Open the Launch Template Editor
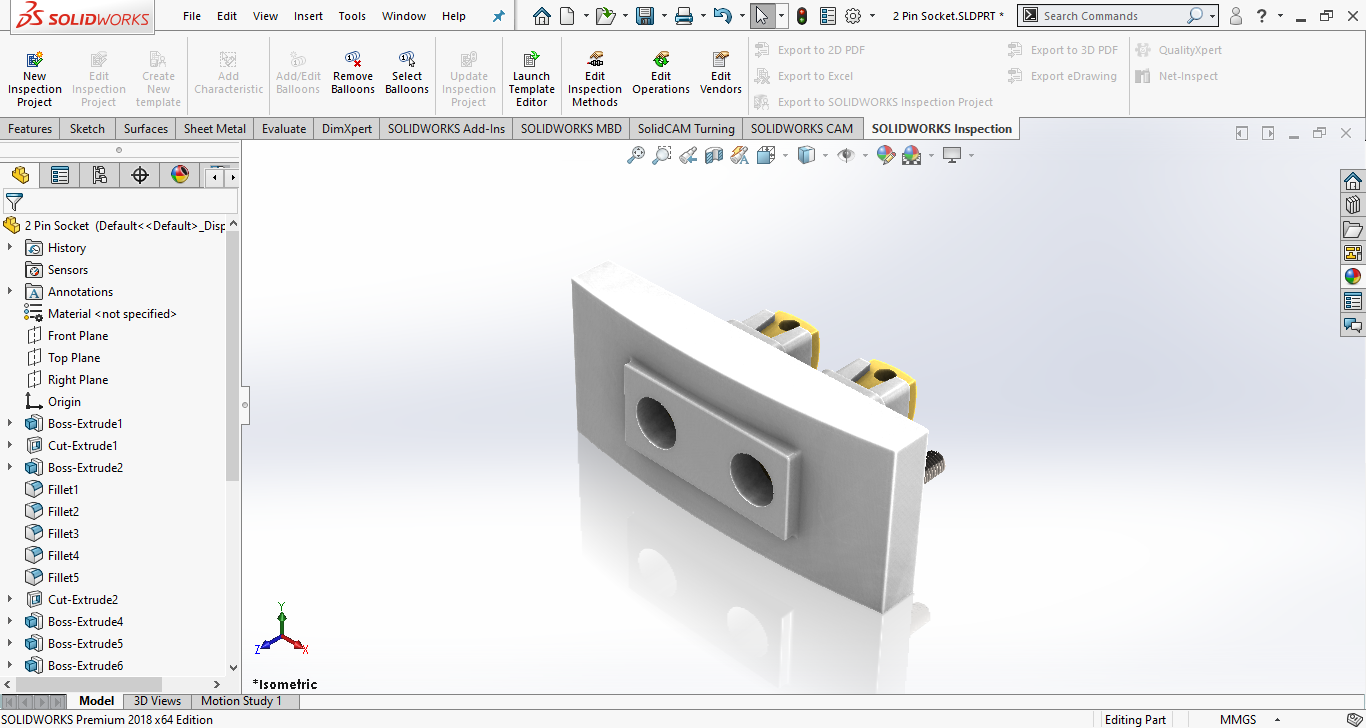Viewport: 1366px width, 728px height. point(532,80)
